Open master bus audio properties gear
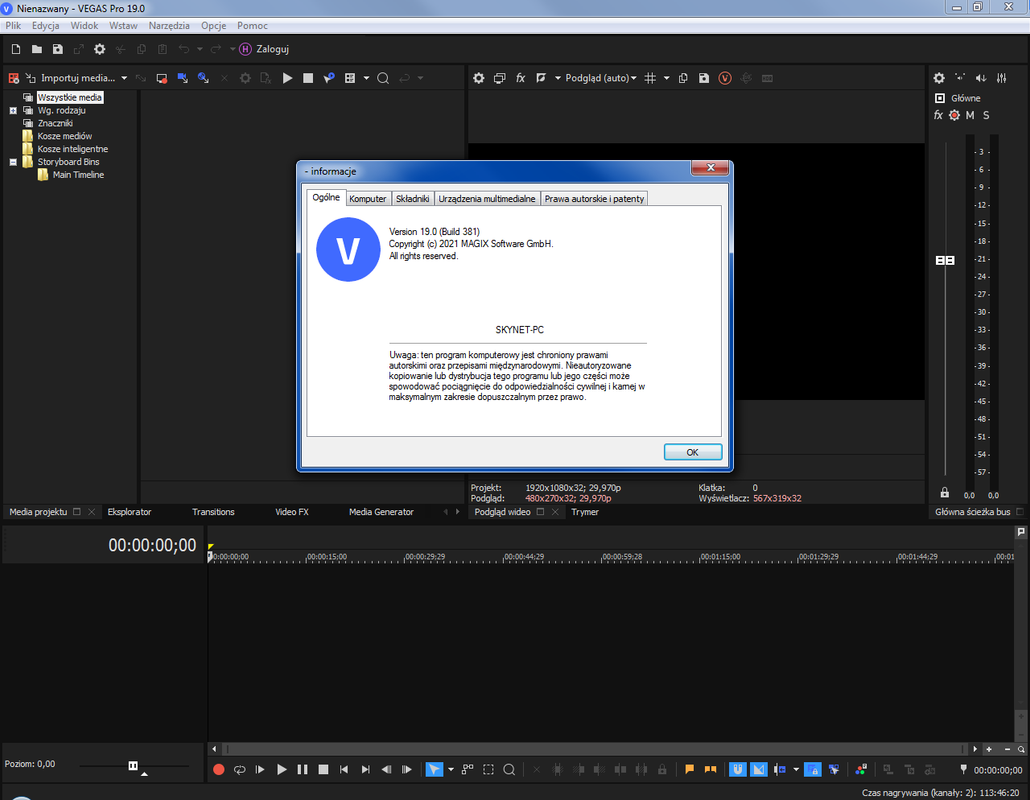 pyautogui.click(x=939, y=78)
